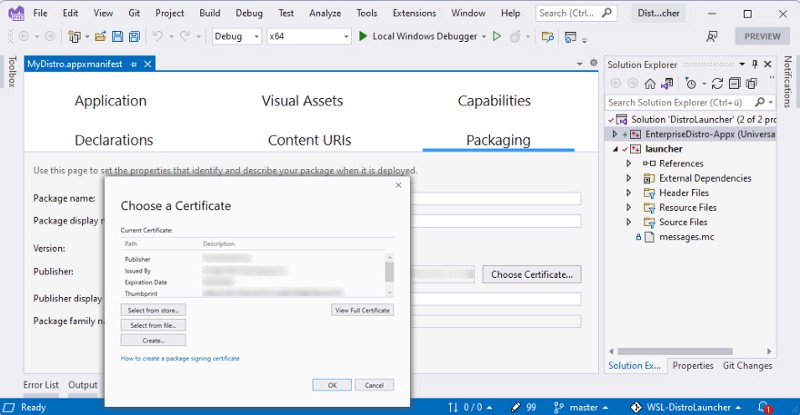
Task: Click the Send Feedback icon
Action: [x=712, y=36]
